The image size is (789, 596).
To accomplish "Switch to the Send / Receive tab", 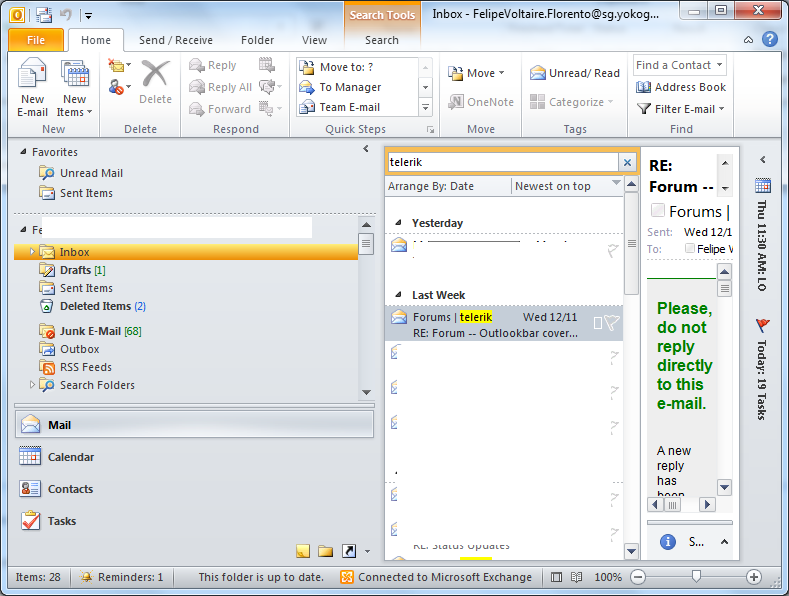I will coord(176,40).
